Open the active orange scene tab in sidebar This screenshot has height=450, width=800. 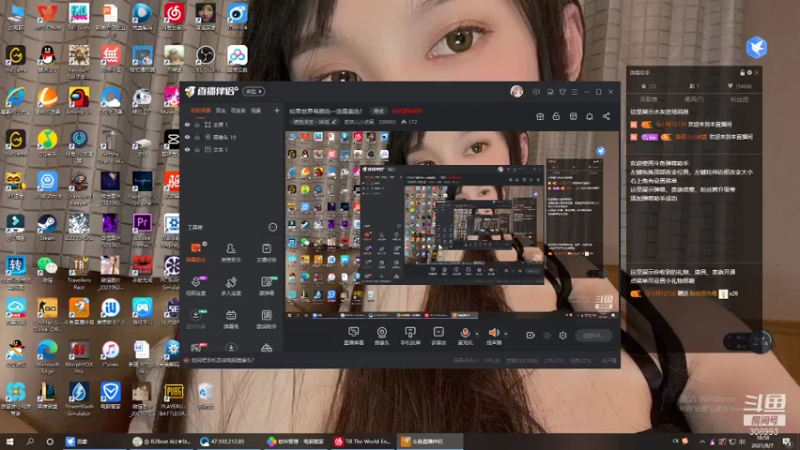[x=201, y=111]
